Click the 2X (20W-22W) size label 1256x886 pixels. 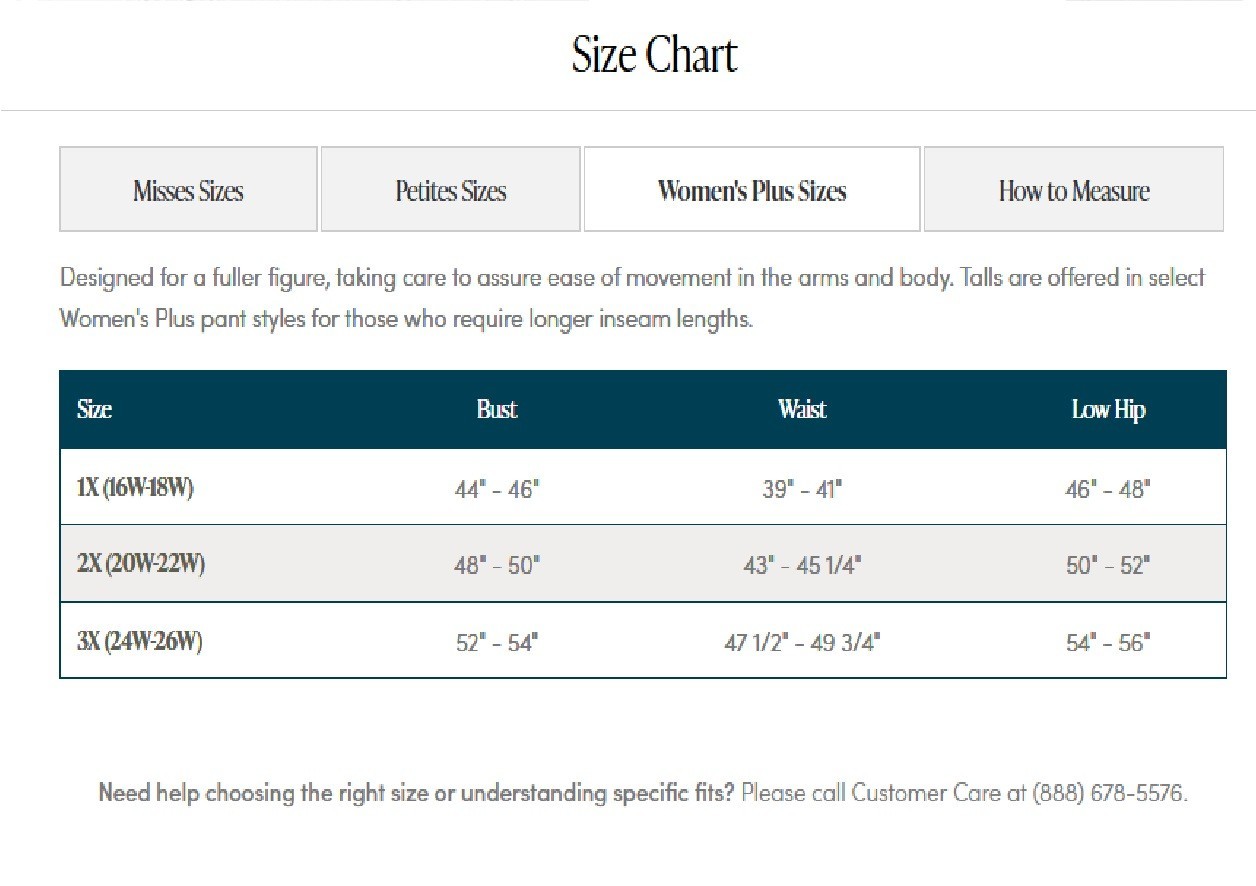(141, 564)
